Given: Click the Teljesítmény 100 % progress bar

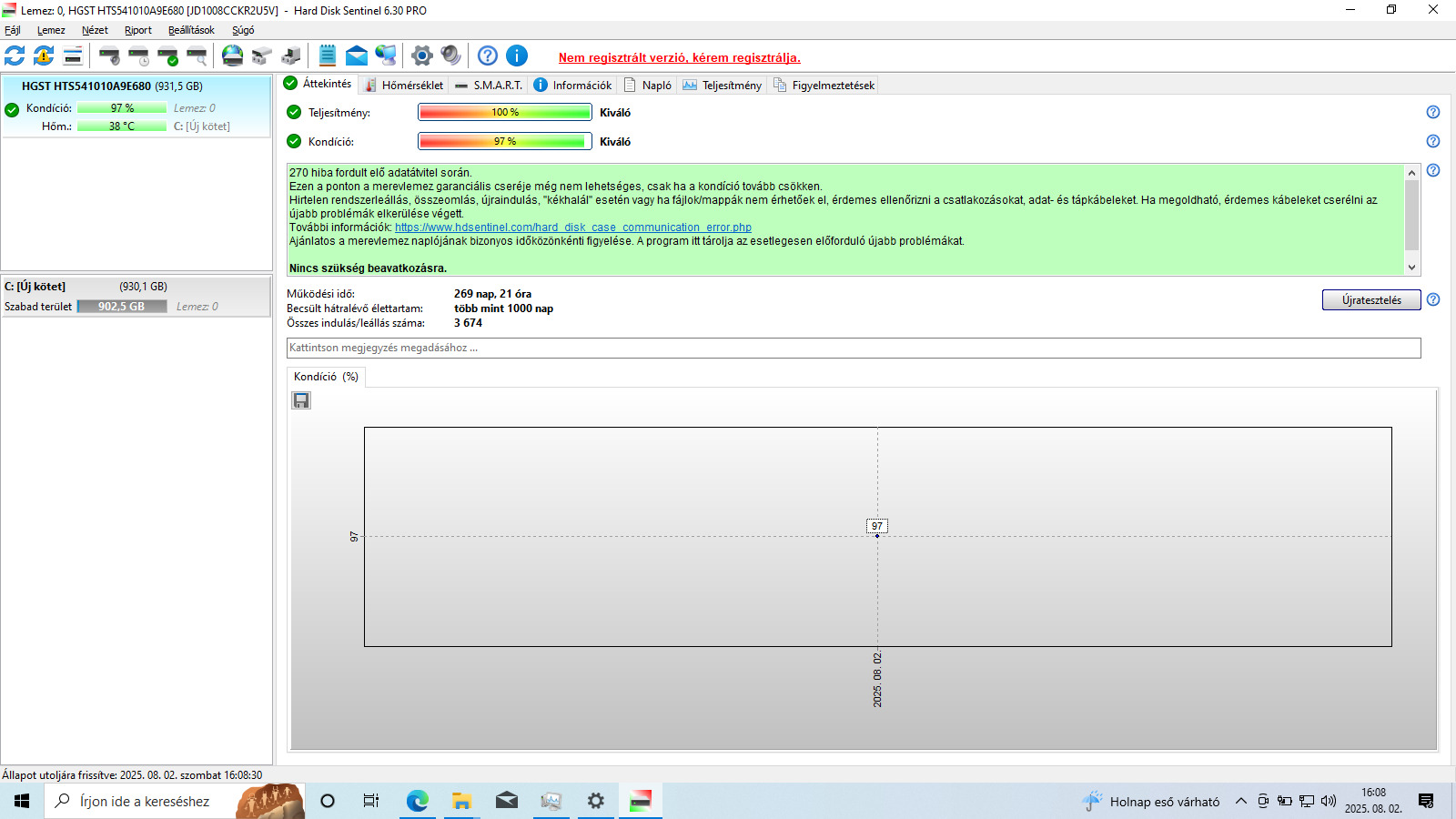Looking at the screenshot, I should (505, 113).
